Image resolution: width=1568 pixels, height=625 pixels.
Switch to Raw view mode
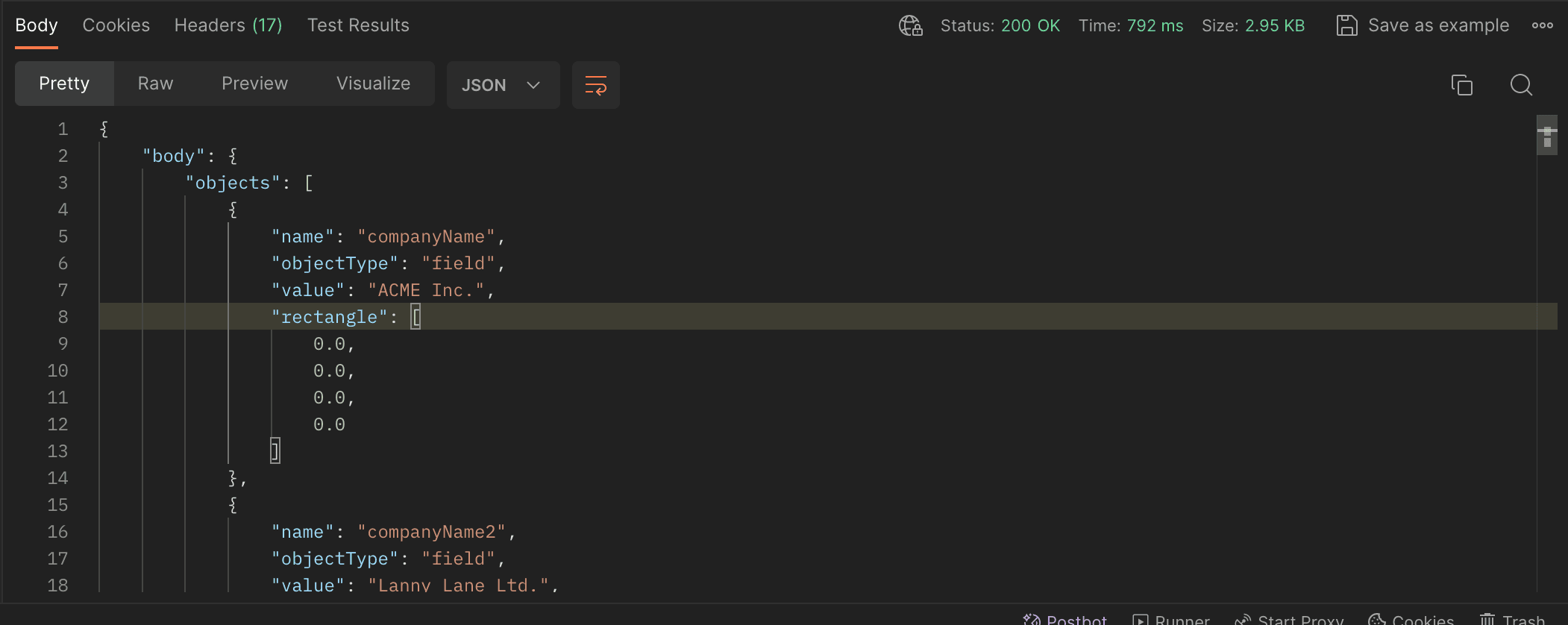[x=155, y=84]
